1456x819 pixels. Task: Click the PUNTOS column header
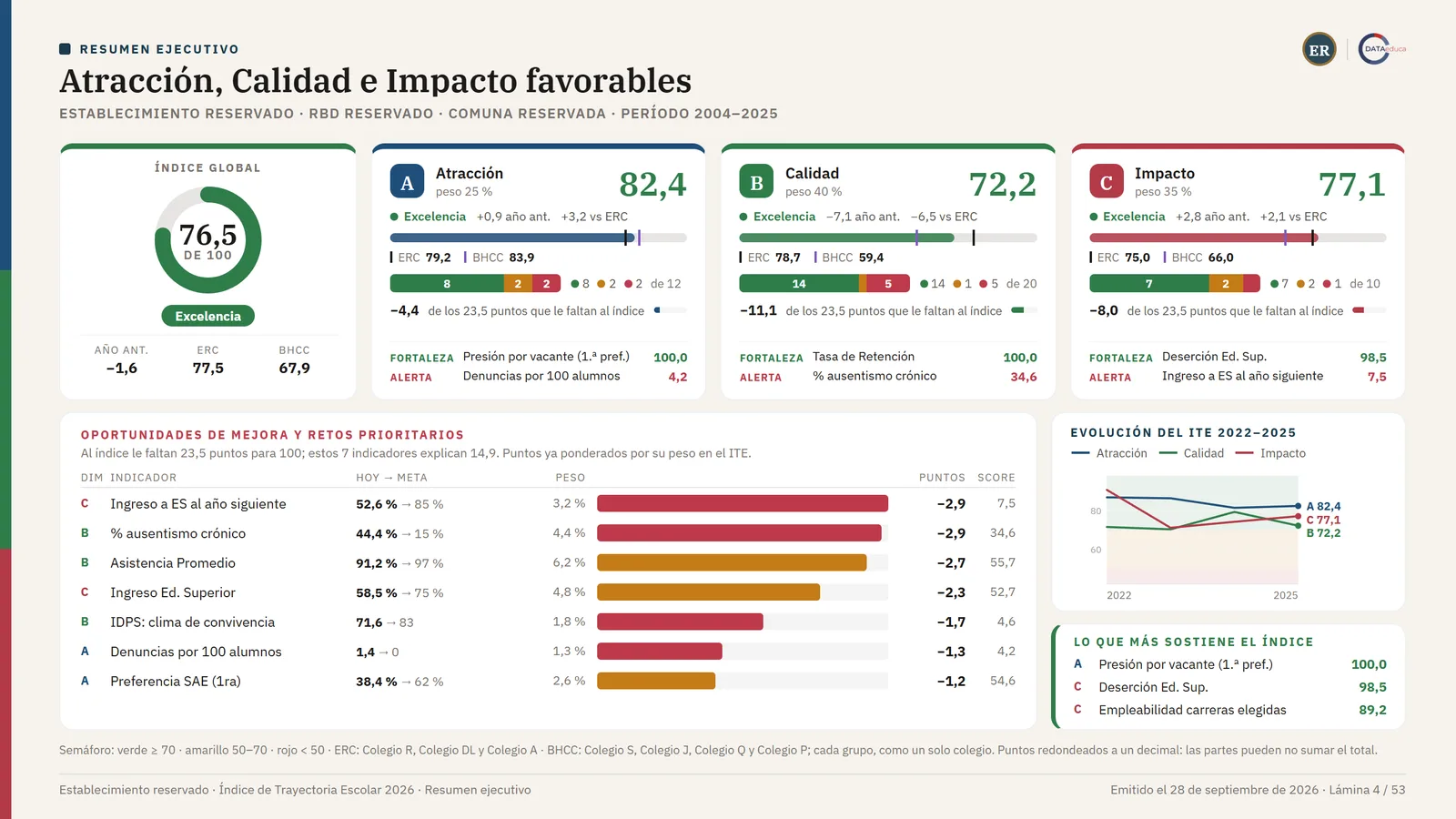[x=942, y=478]
